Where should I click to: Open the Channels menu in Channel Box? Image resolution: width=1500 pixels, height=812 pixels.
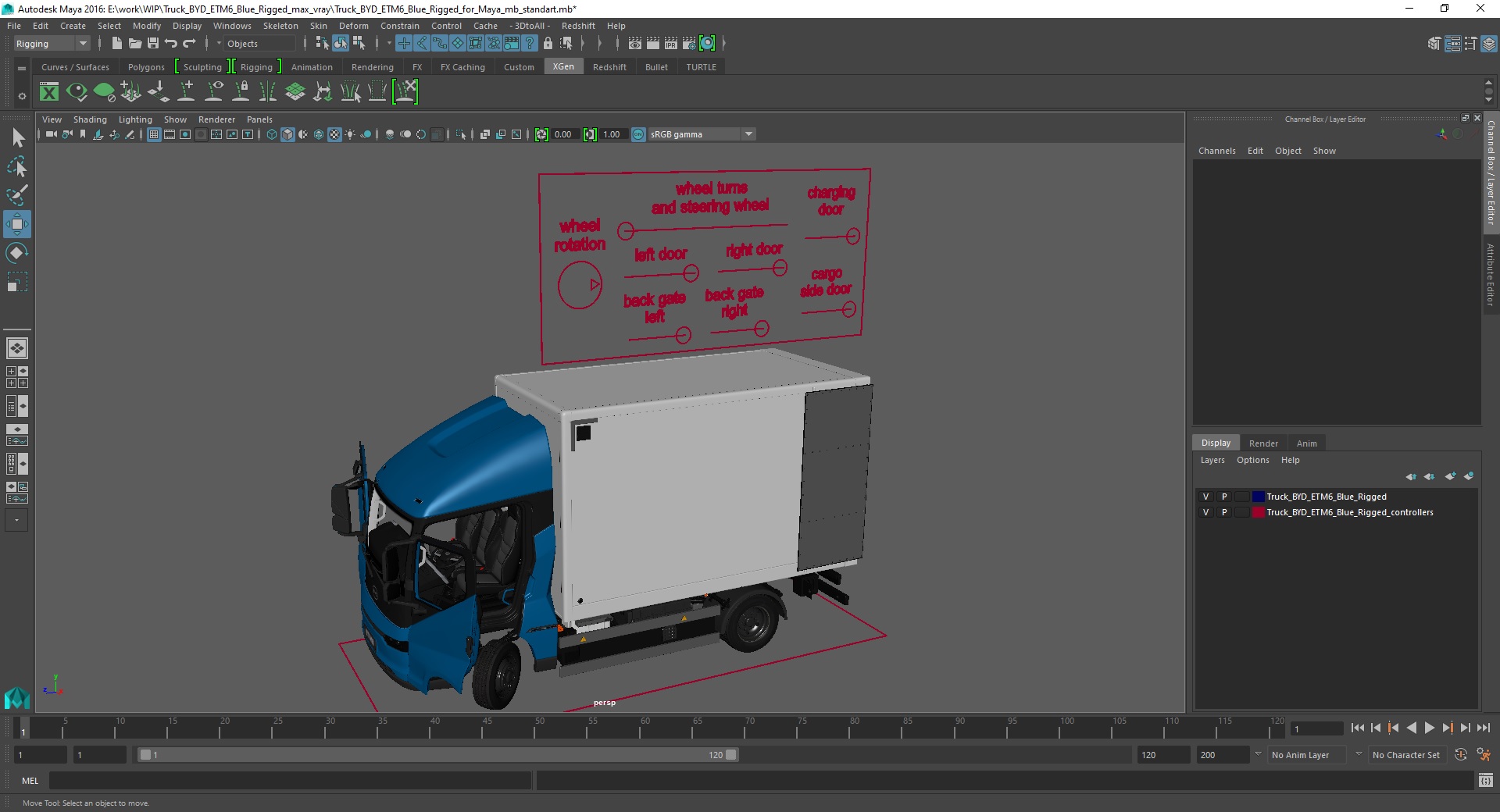pos(1216,151)
